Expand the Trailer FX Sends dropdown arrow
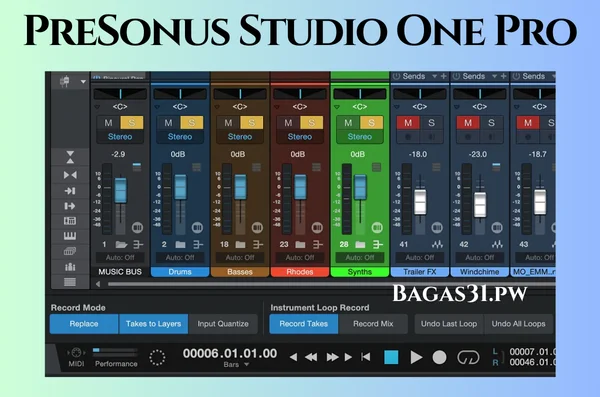The width and height of the screenshot is (600, 397). [434, 77]
